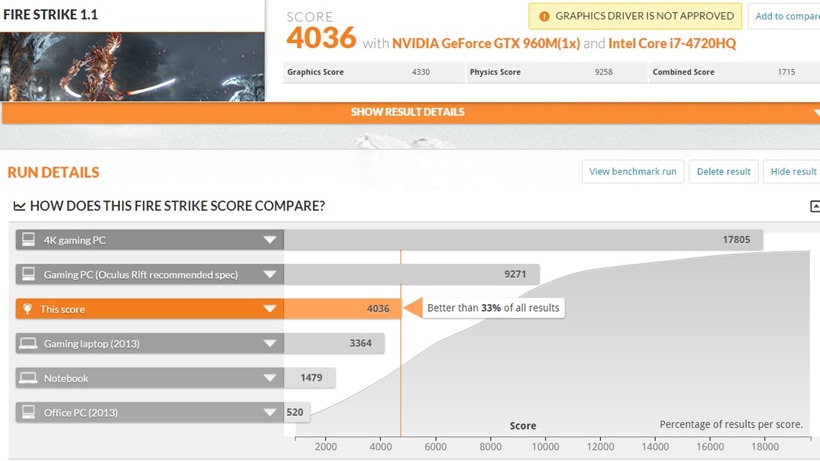This screenshot has width=820, height=461.
Task: Click the Add to compare button
Action: tap(786, 16)
